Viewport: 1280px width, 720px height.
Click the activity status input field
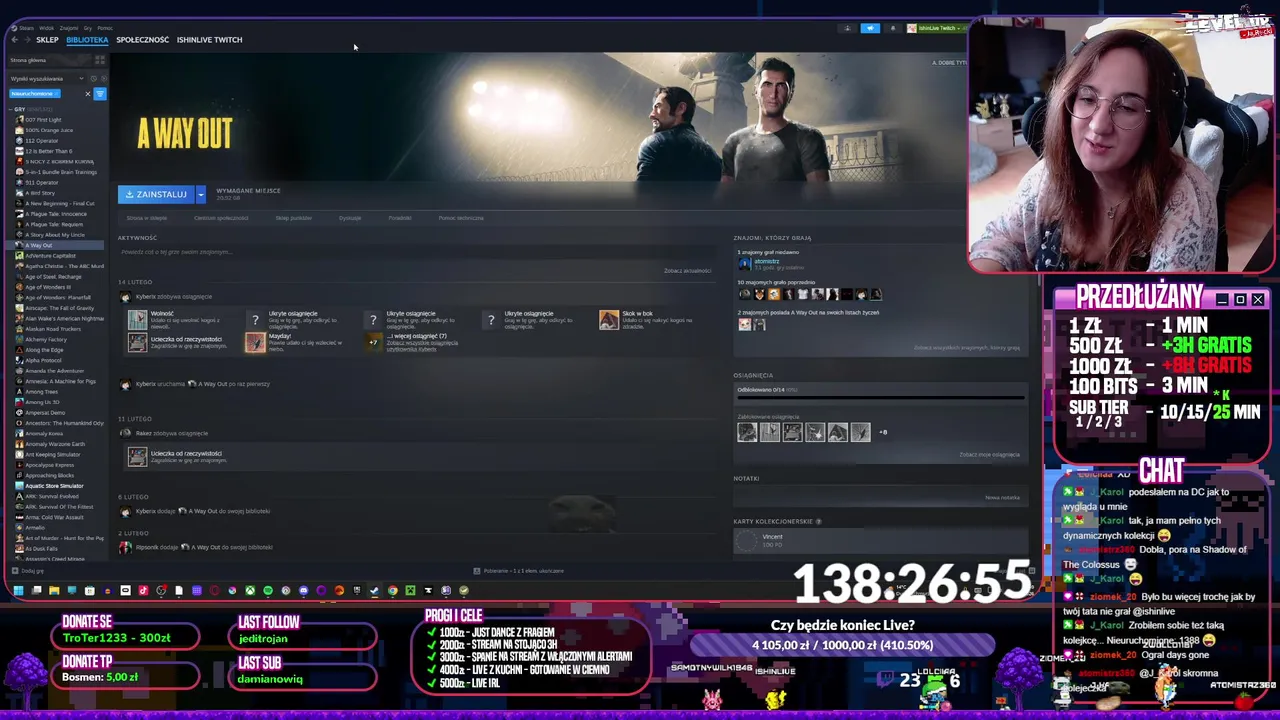[415, 252]
